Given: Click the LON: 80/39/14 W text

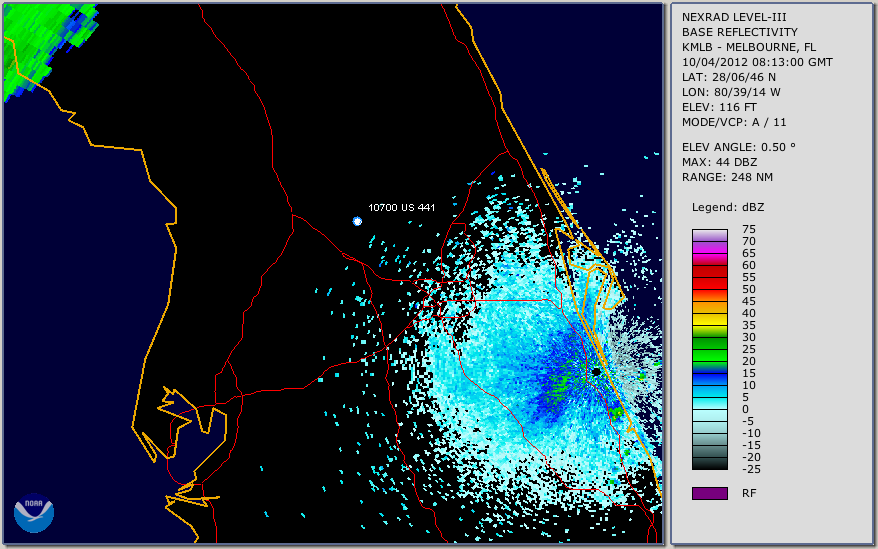Looking at the screenshot, I should (731, 92).
